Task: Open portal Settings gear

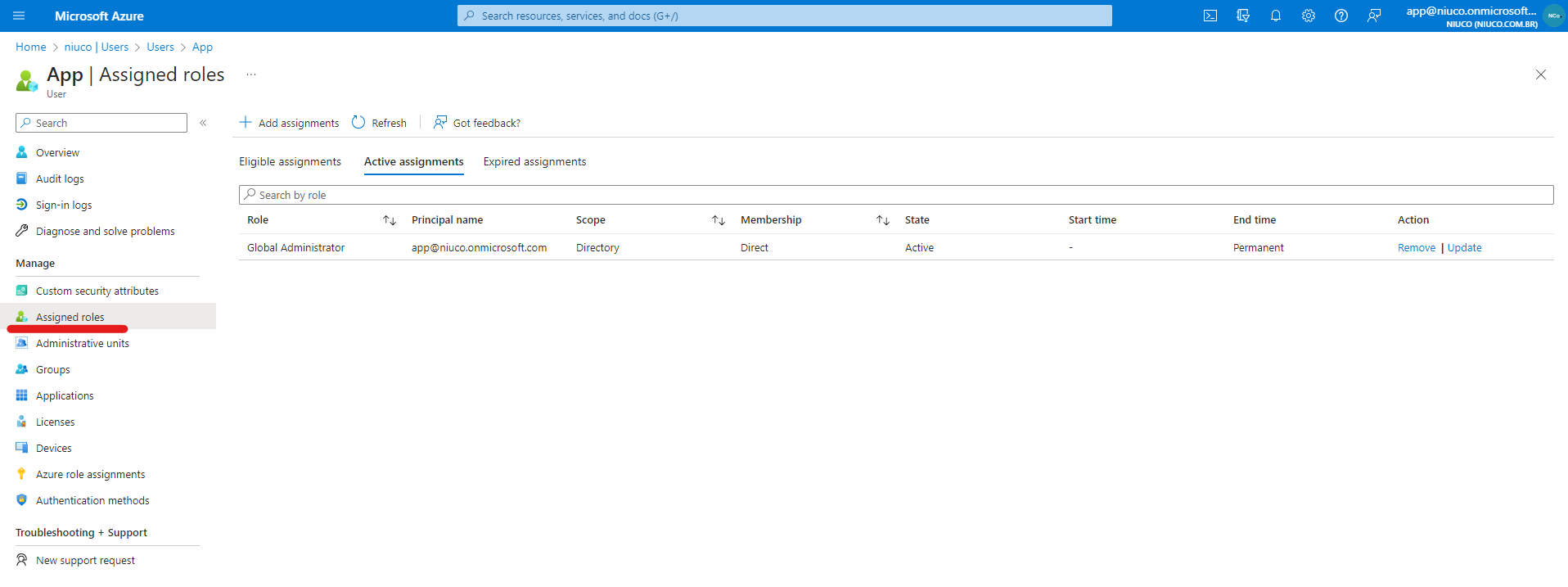Action: tap(1309, 16)
